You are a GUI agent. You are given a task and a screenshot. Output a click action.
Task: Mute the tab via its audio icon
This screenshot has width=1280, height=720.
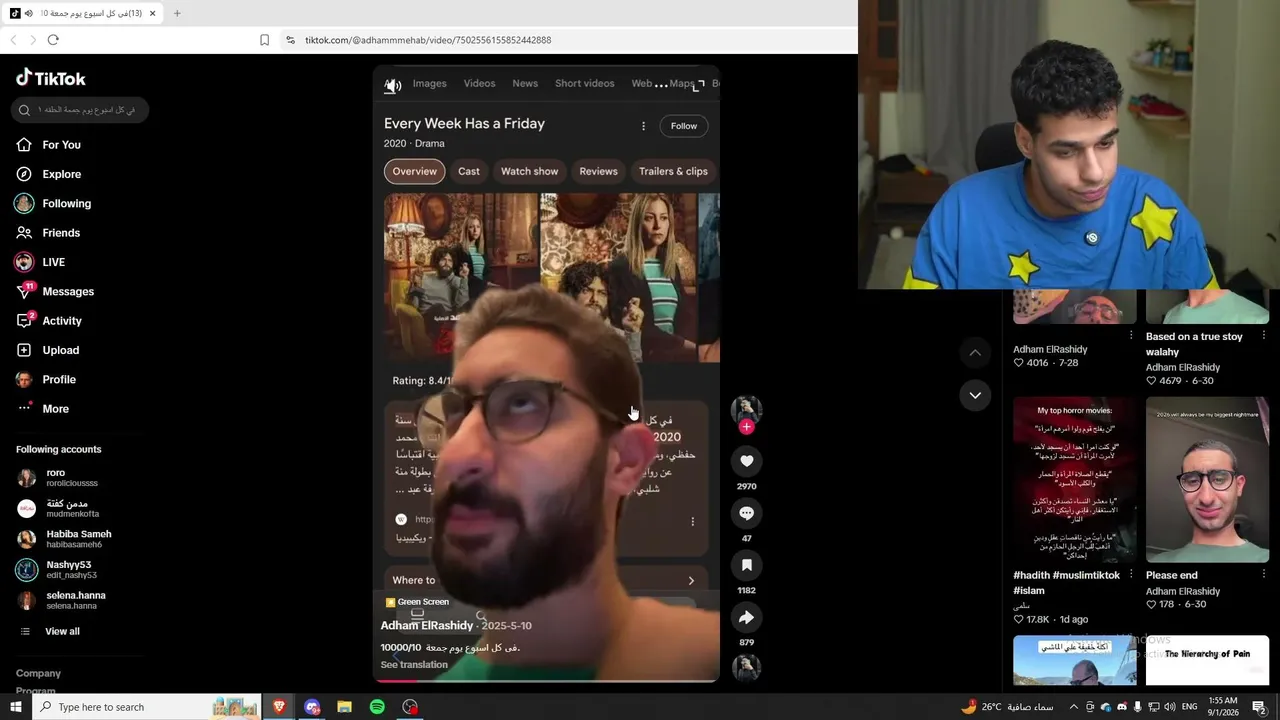point(28,13)
